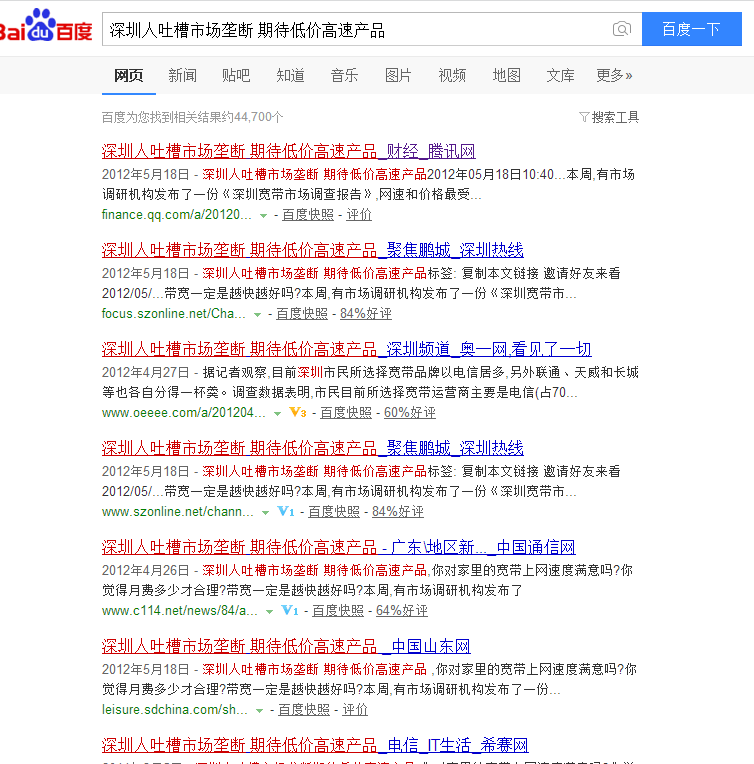Open the 财经_腾讯网 result title
The image size is (754, 764).
coord(288,151)
